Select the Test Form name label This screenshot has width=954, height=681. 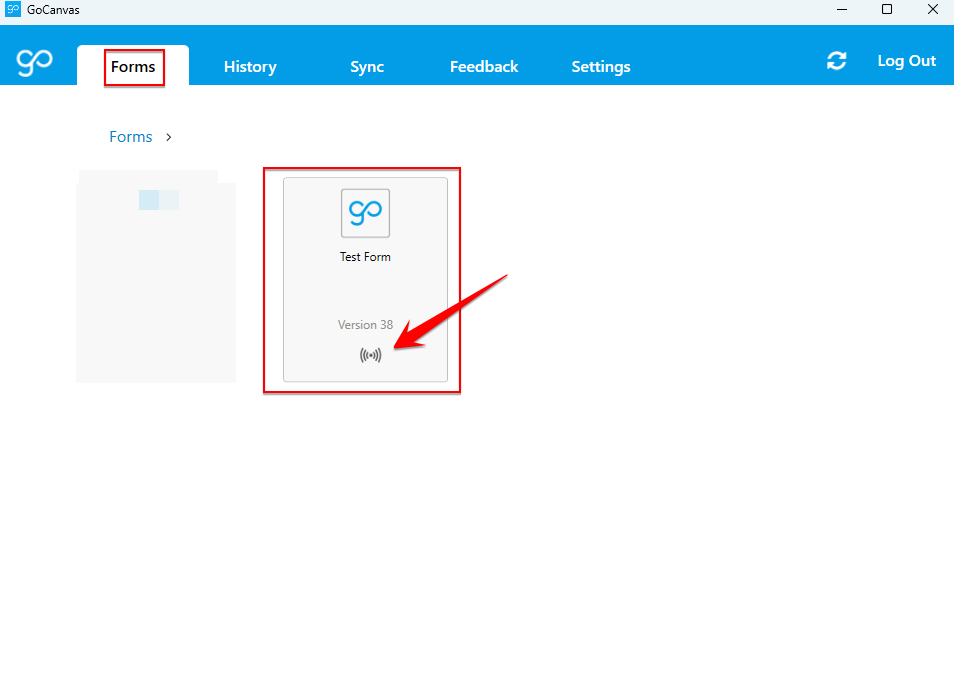click(x=365, y=257)
